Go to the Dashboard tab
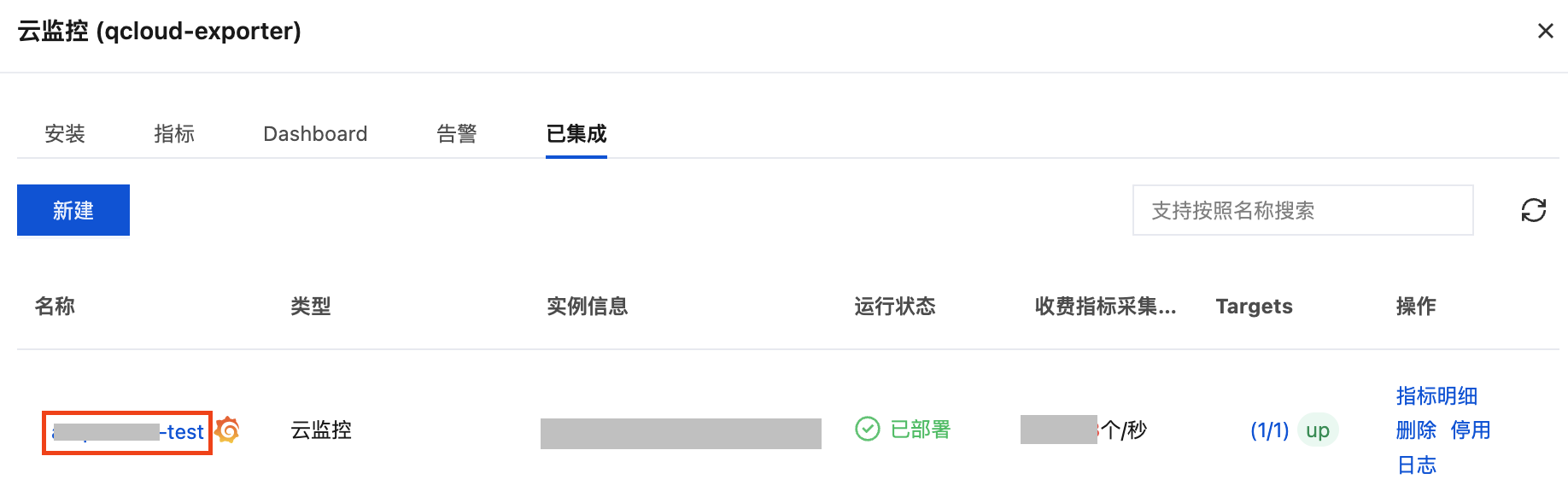The height and width of the screenshot is (497, 1568). click(x=315, y=134)
